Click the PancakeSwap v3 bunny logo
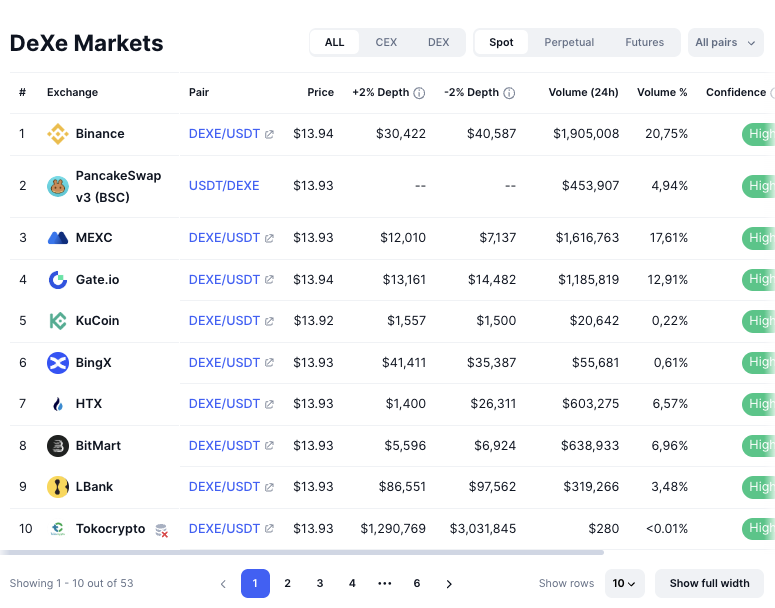The image size is (775, 608). click(58, 186)
